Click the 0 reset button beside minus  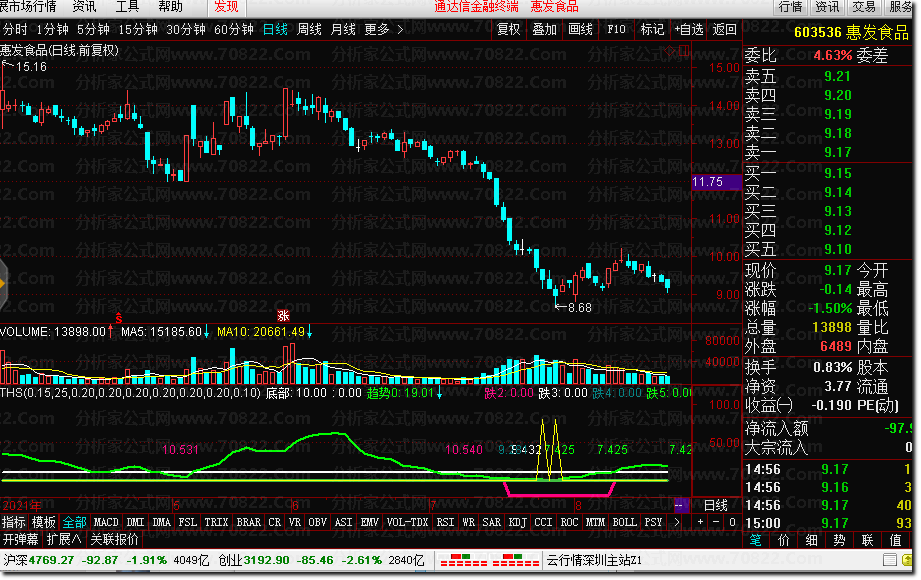coord(732,522)
